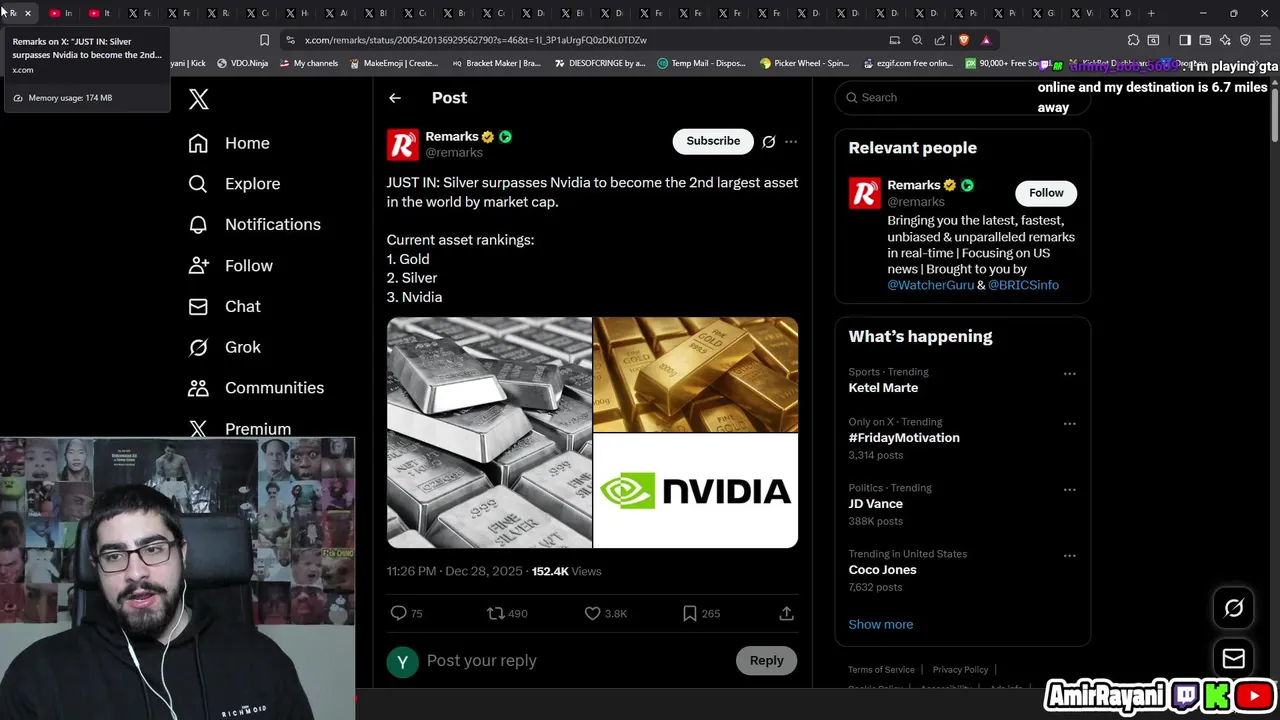Open the Remarks profile avatar on the post

(403, 145)
